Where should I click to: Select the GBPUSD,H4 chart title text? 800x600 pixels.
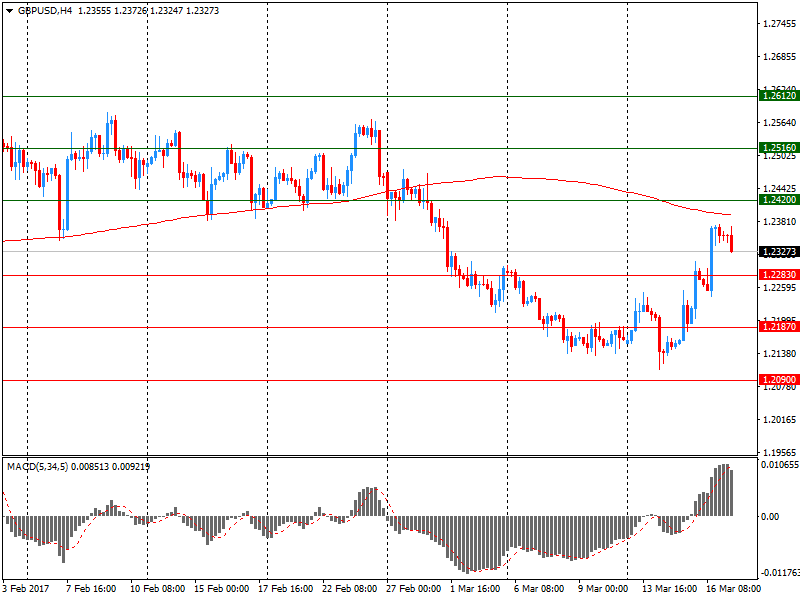(45, 11)
